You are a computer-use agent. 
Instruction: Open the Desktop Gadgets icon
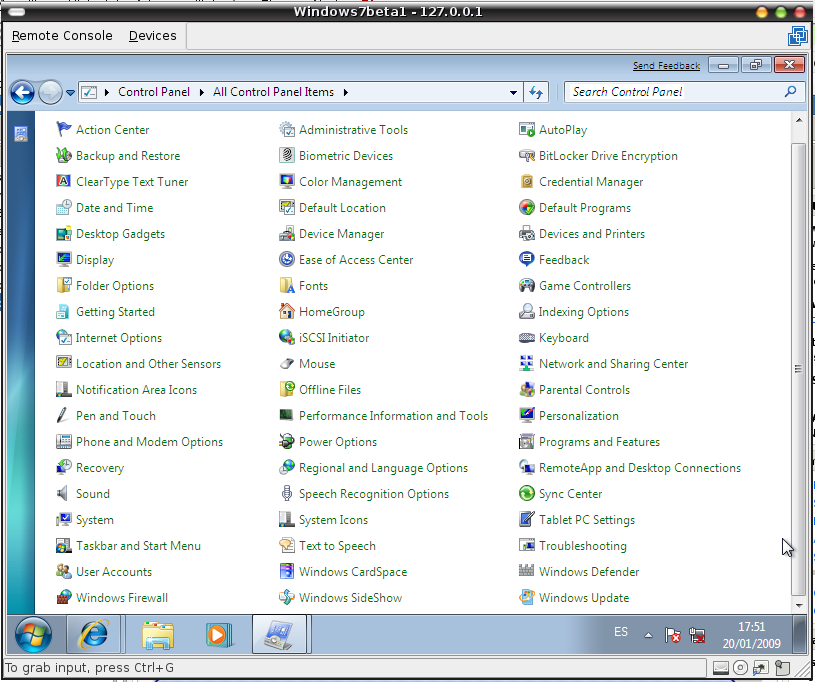(63, 233)
